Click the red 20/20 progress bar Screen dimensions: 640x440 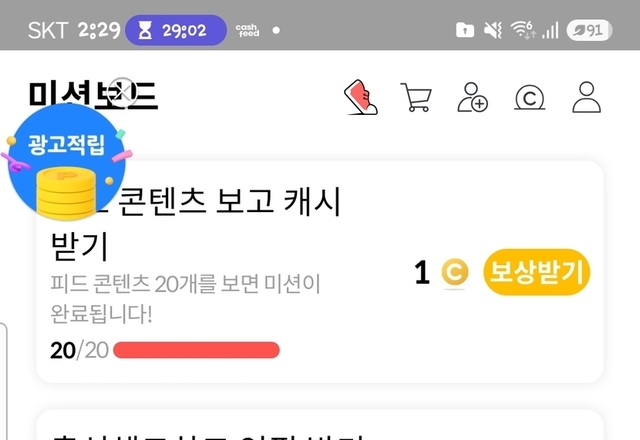click(x=196, y=350)
